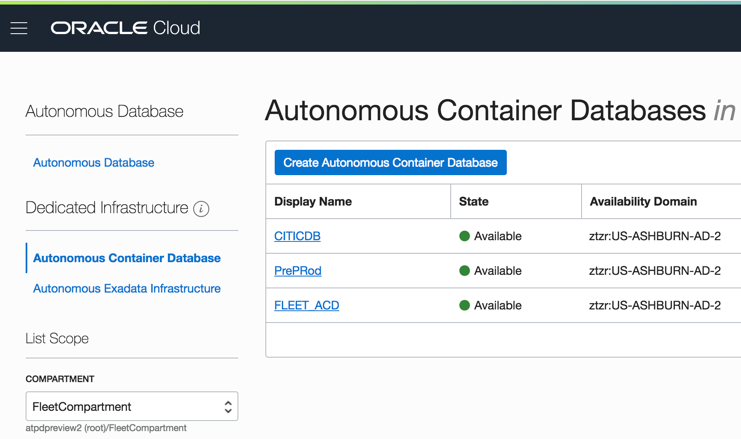The width and height of the screenshot is (741, 439).
Task: Click availability domain of CITICDB row
Action: coord(655,236)
